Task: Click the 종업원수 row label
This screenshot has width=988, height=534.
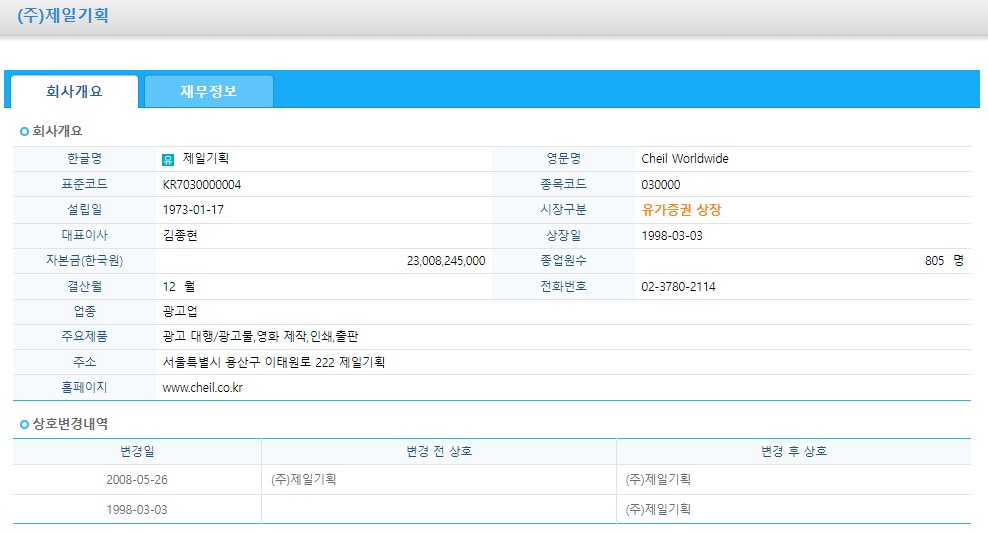Action: (x=563, y=260)
